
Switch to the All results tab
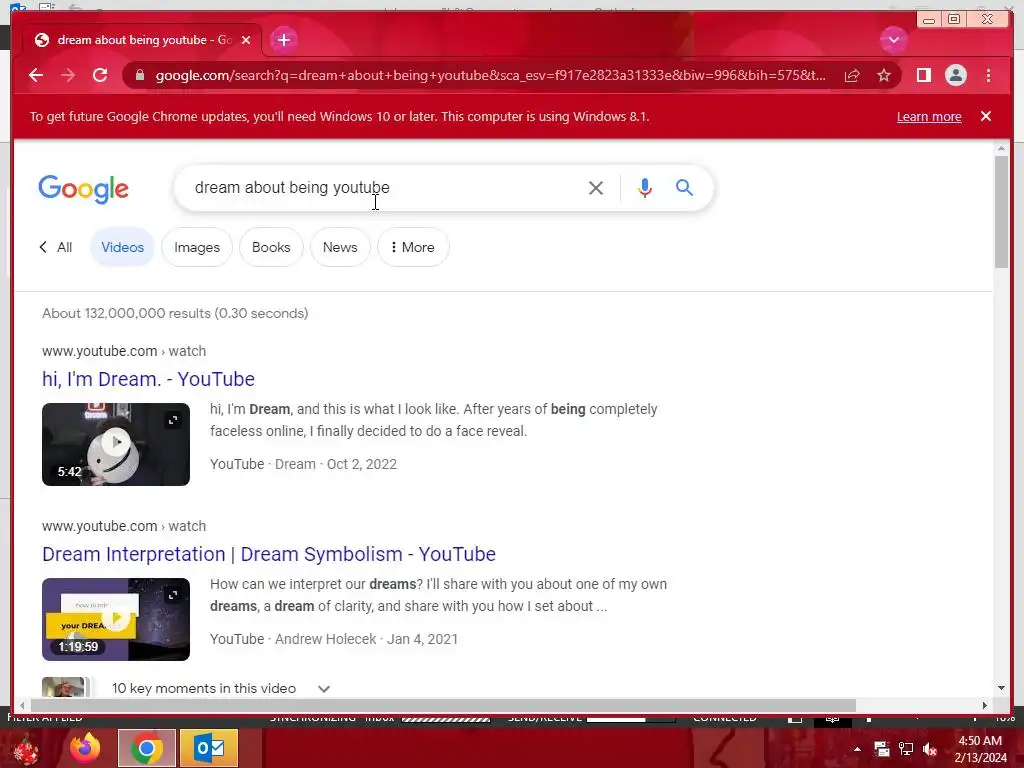[56, 248]
